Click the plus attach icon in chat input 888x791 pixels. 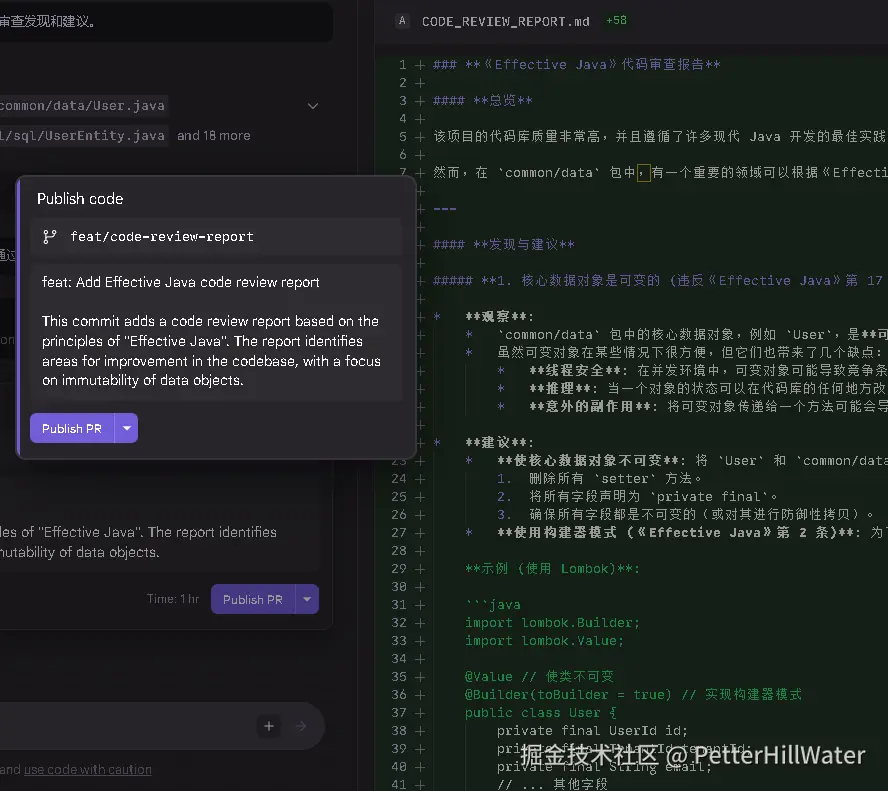coord(269,726)
